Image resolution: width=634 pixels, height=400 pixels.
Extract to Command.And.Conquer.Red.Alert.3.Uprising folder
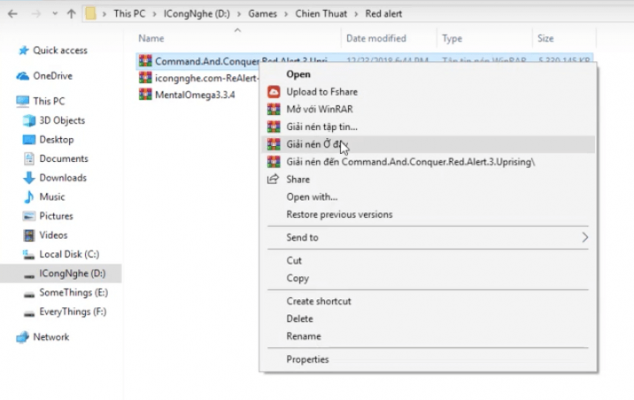tap(410, 162)
